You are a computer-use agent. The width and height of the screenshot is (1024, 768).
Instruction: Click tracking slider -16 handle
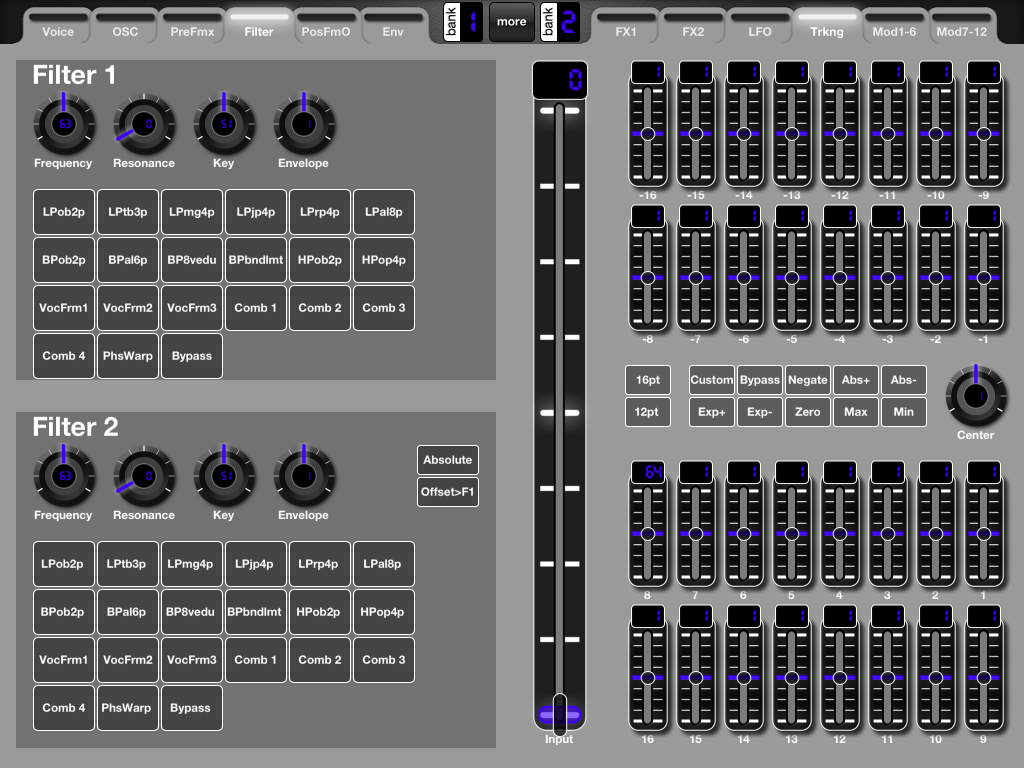tap(648, 134)
